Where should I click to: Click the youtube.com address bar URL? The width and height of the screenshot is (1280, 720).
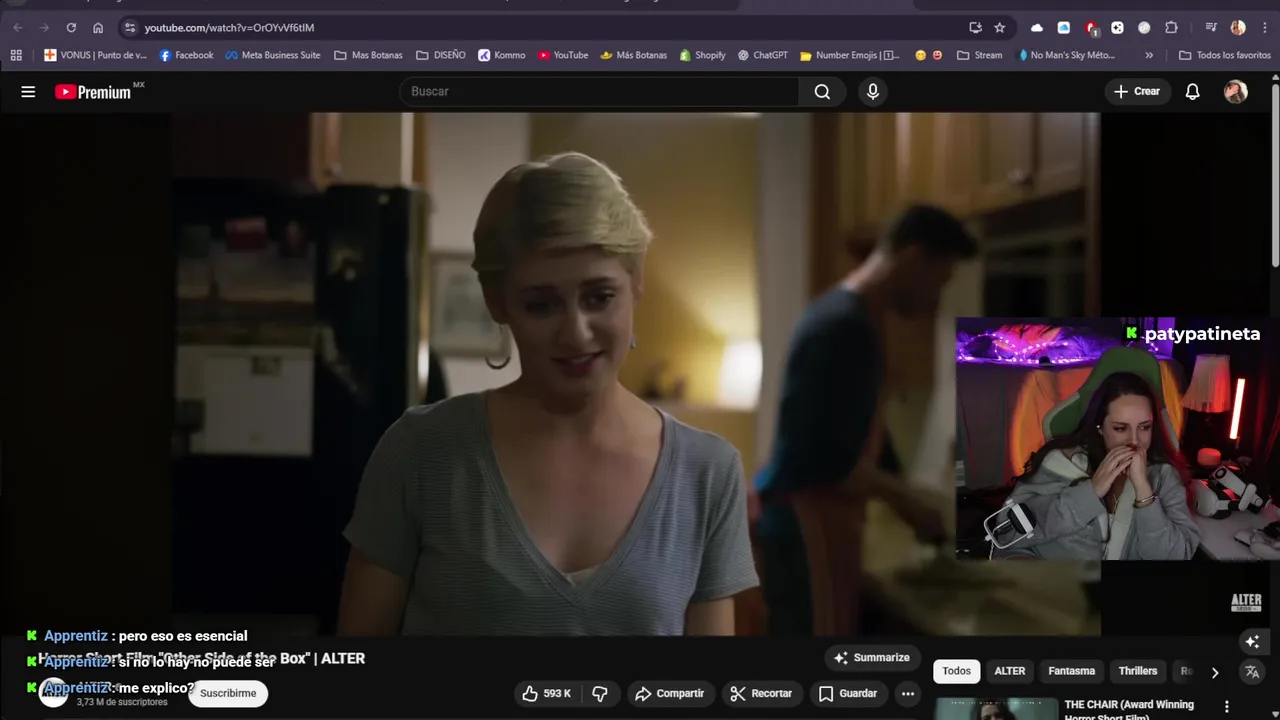(229, 27)
